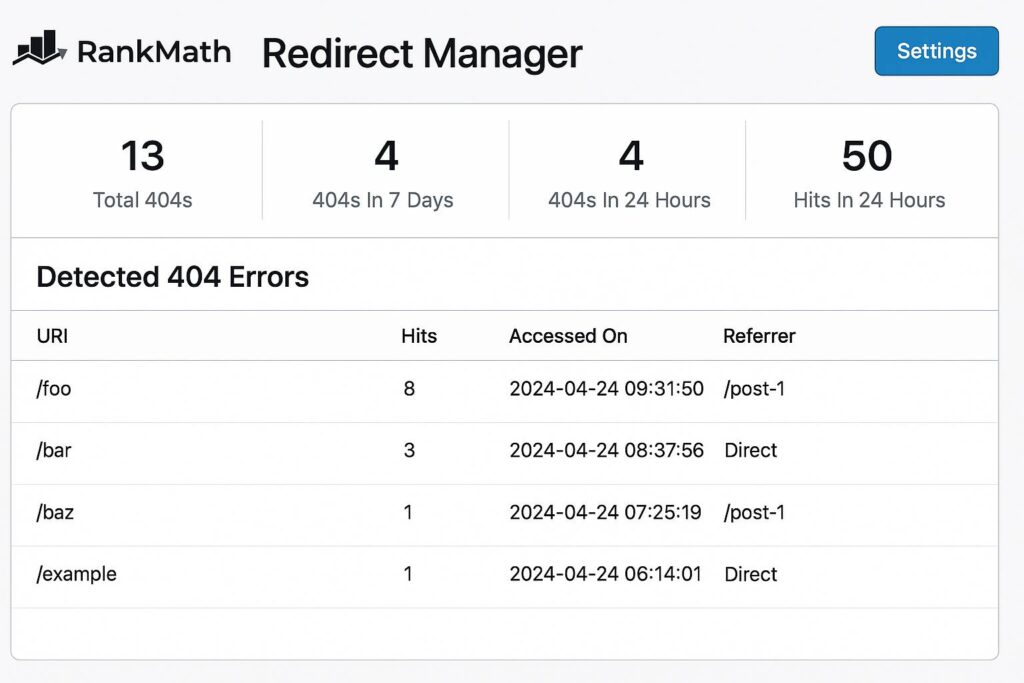The height and width of the screenshot is (683, 1024).
Task: Click the /post-1 referrer in the /baz row
Action: click(754, 513)
